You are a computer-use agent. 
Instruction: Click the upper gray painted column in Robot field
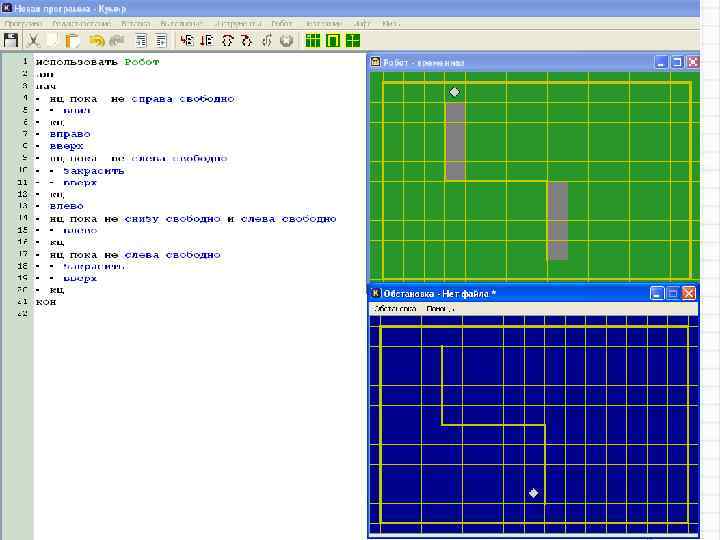455,141
